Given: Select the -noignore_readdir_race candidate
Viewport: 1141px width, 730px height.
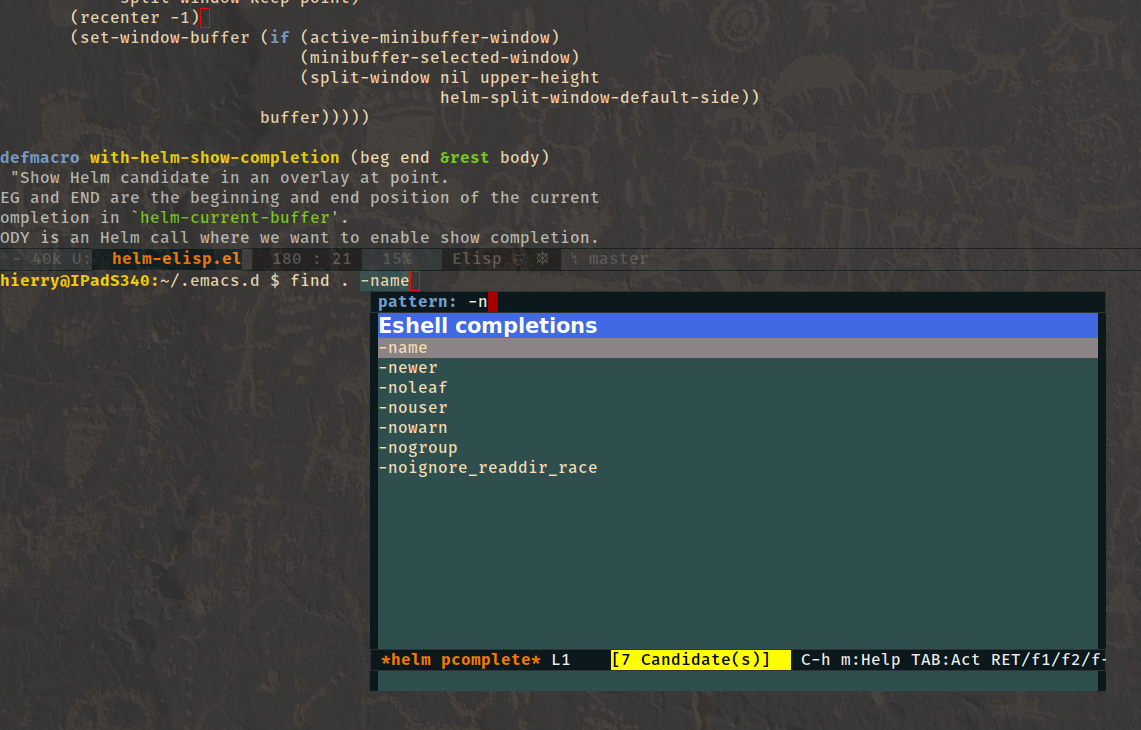Looking at the screenshot, I should point(737,468).
